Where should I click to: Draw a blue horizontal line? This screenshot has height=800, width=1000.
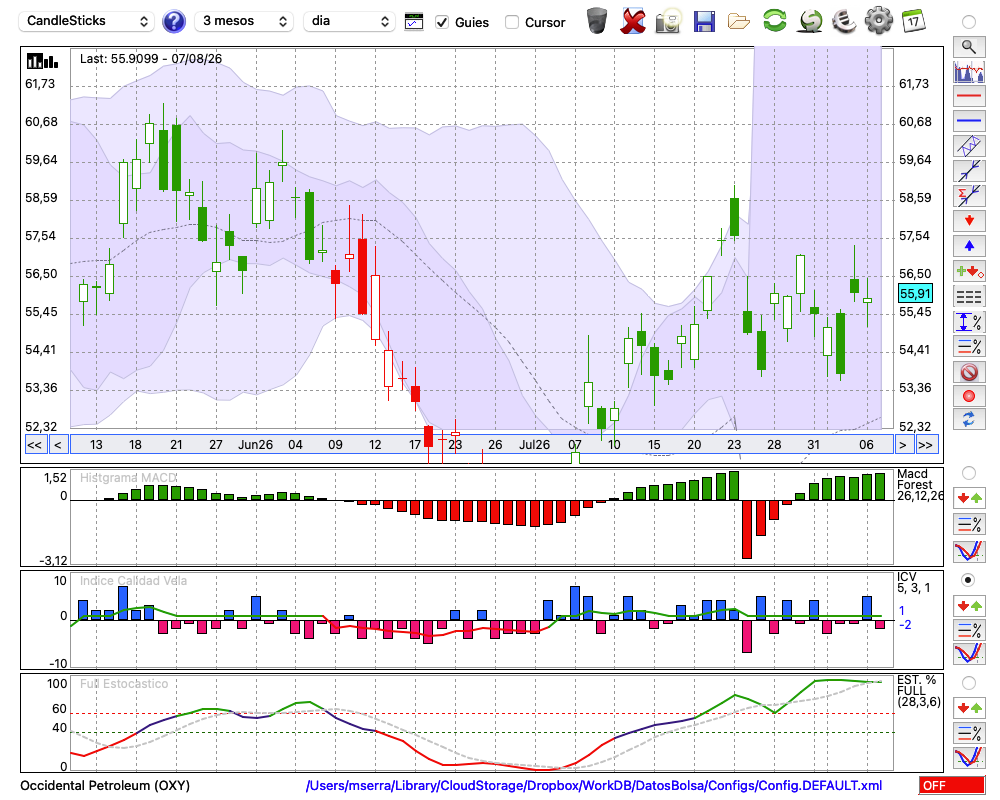coord(969,121)
